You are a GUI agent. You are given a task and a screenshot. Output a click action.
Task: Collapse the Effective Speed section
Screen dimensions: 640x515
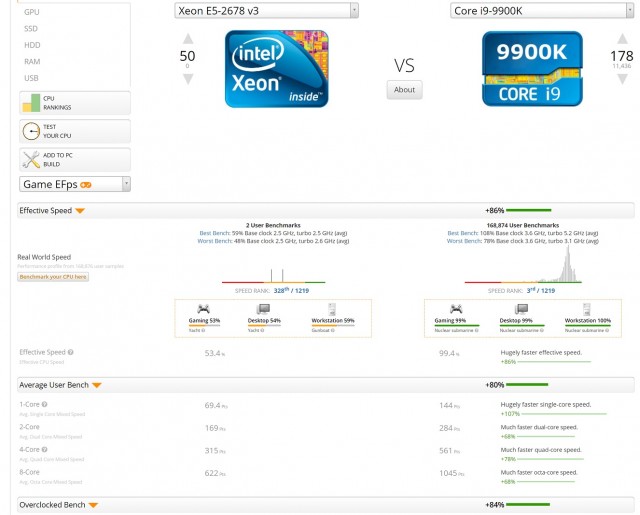(x=80, y=211)
